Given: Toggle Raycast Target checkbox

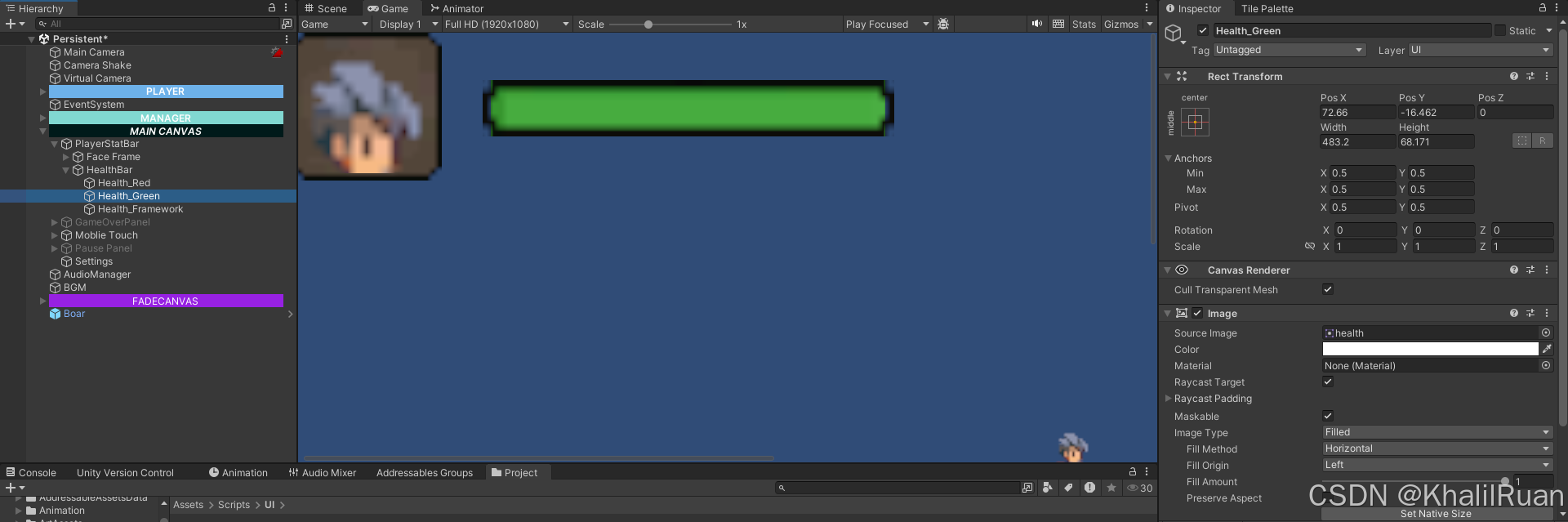Looking at the screenshot, I should point(1328,381).
